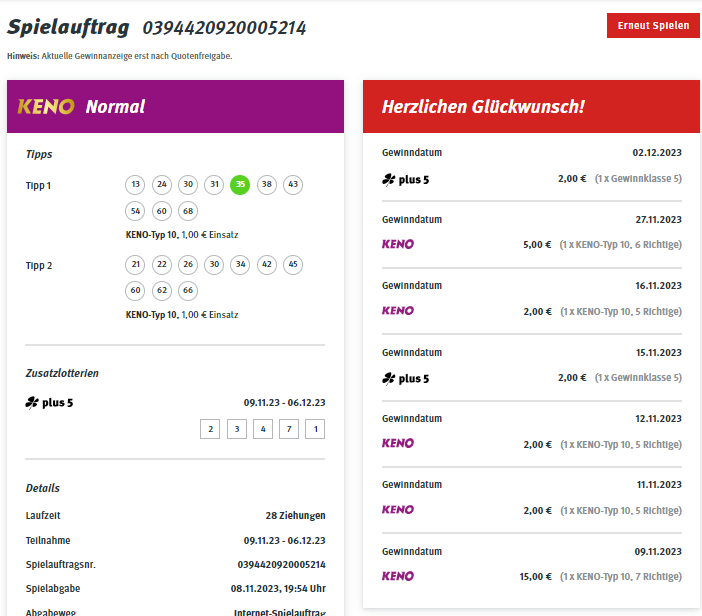Select number 62 in Tipp 2
Viewport: 702px width, 616px height.
(162, 291)
